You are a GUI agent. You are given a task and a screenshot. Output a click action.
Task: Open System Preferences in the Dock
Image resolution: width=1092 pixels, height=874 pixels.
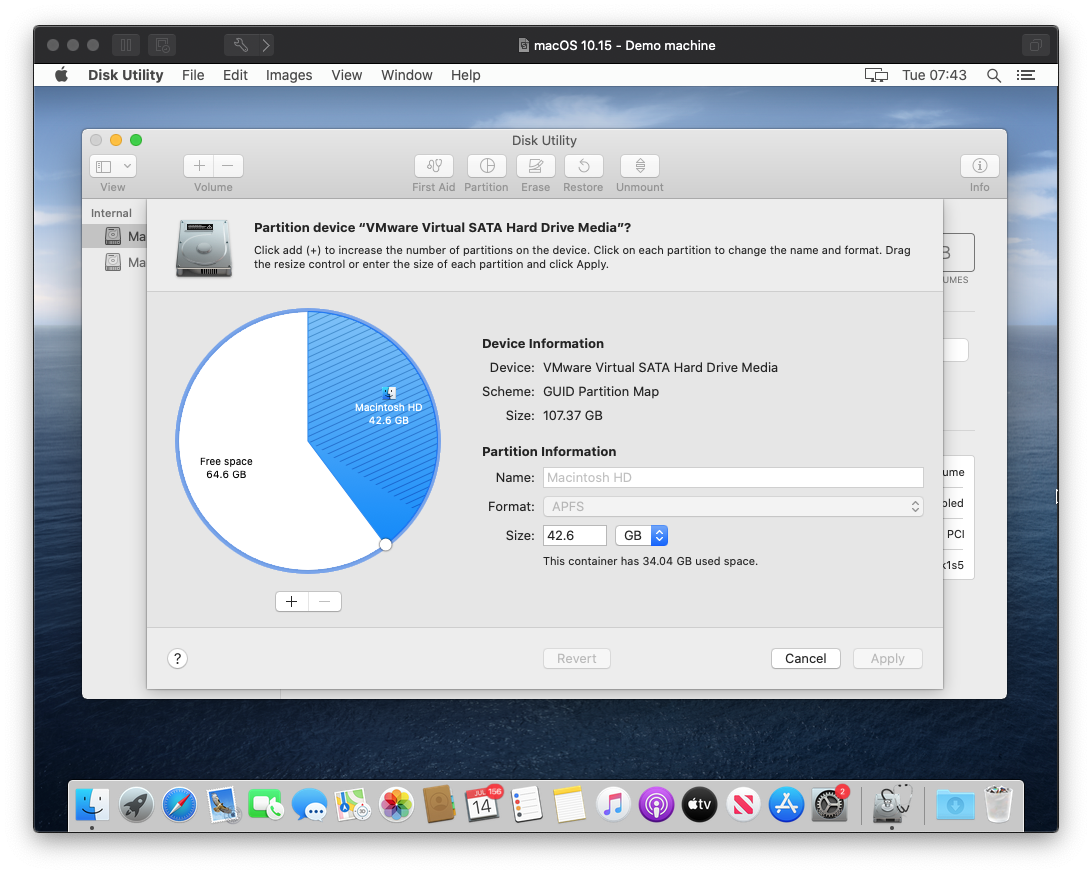[x=829, y=805]
